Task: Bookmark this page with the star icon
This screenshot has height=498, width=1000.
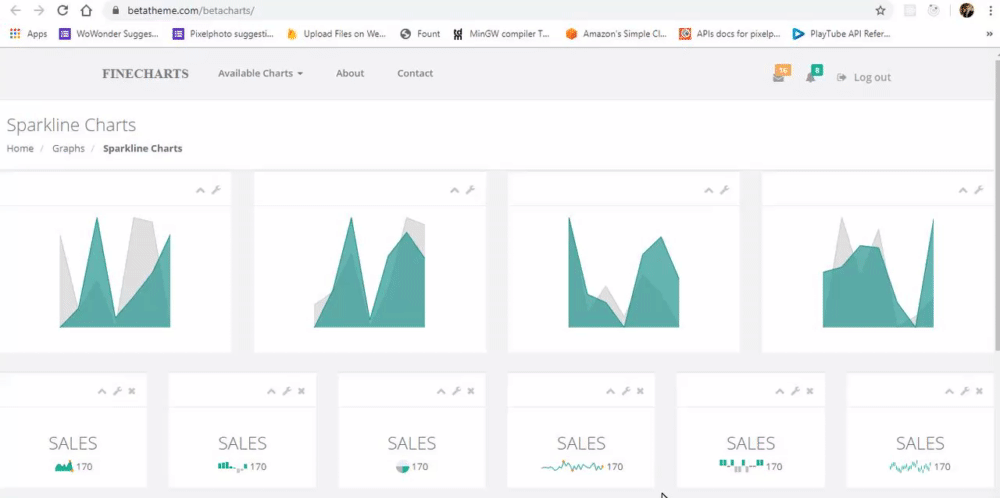Action: [881, 10]
